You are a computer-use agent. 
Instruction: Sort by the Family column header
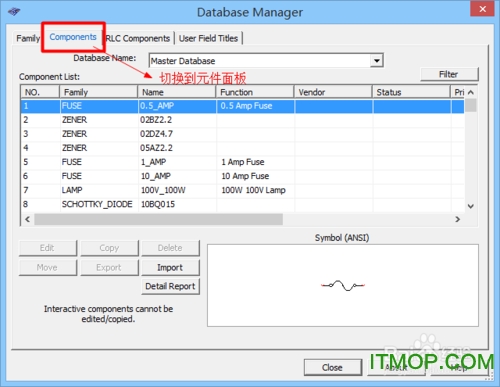(99, 92)
